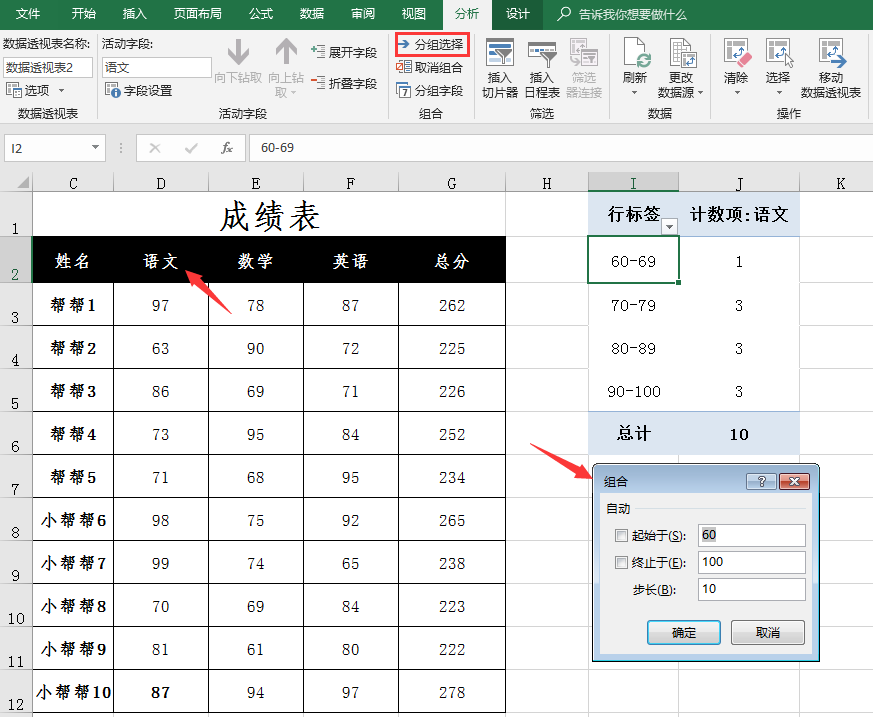The width and height of the screenshot is (873, 717).
Task: Click Ungroup (取消组合) in ribbon
Action: click(x=429, y=67)
